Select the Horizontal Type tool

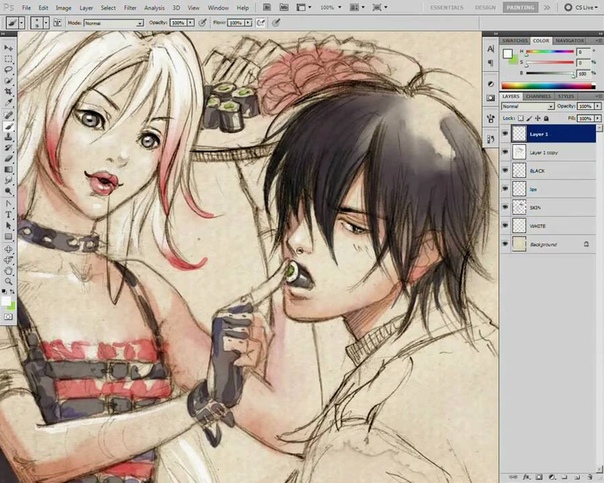[8, 215]
